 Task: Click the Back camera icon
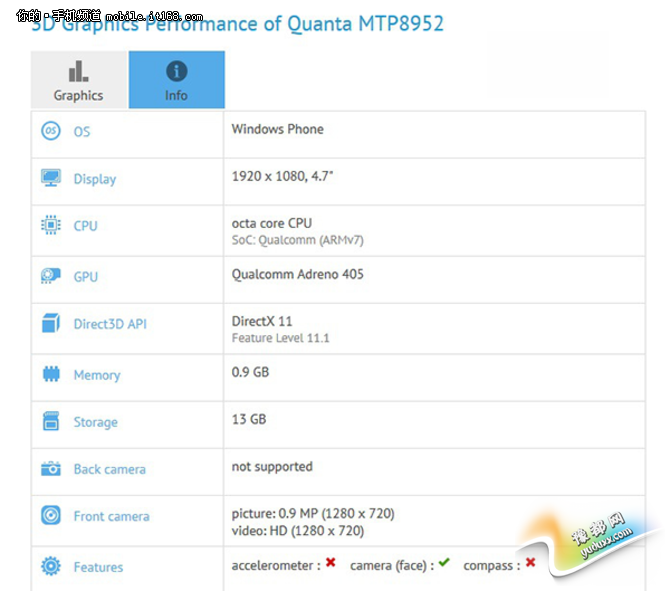coord(51,469)
